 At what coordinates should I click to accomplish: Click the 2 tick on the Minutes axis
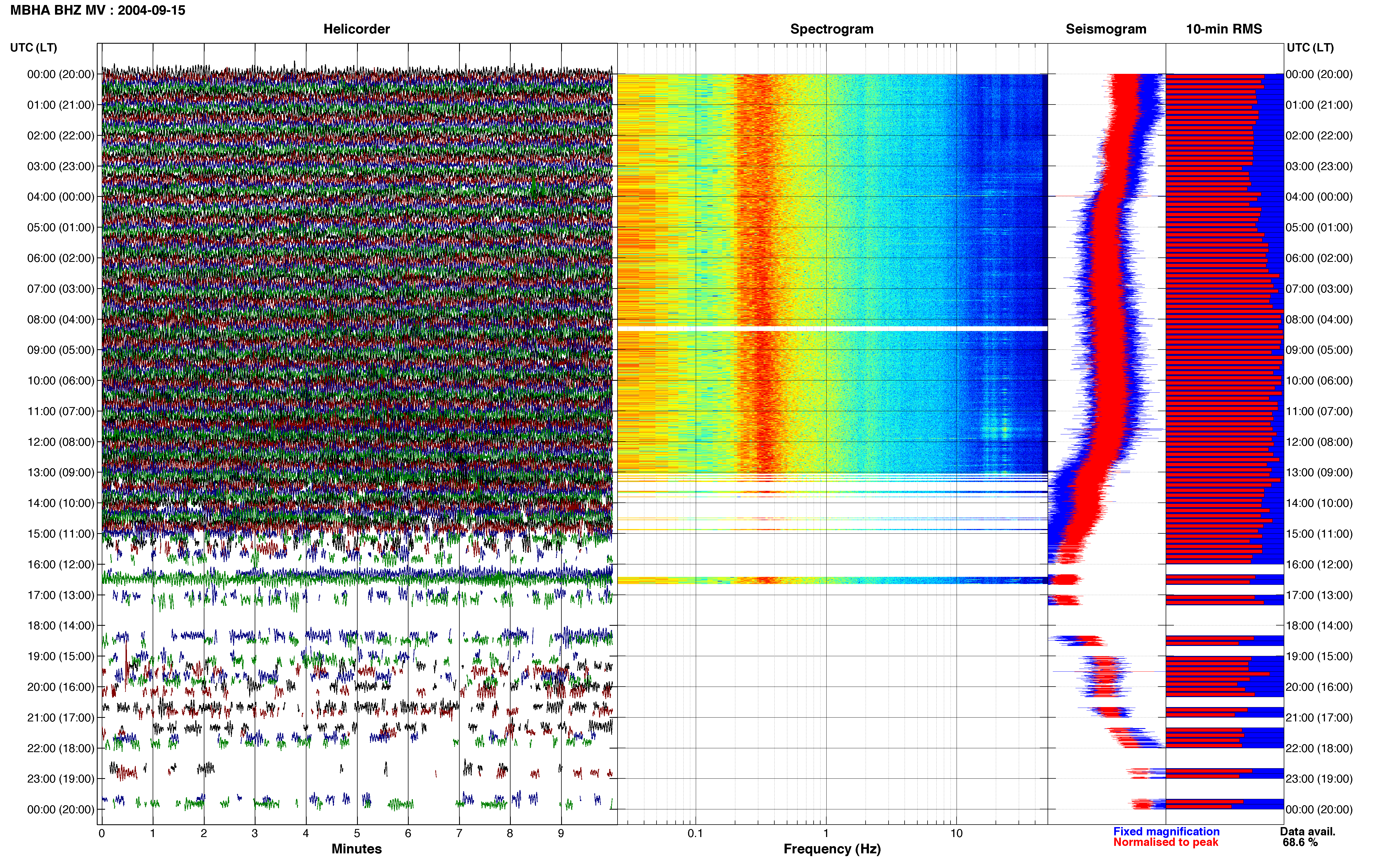point(204,833)
